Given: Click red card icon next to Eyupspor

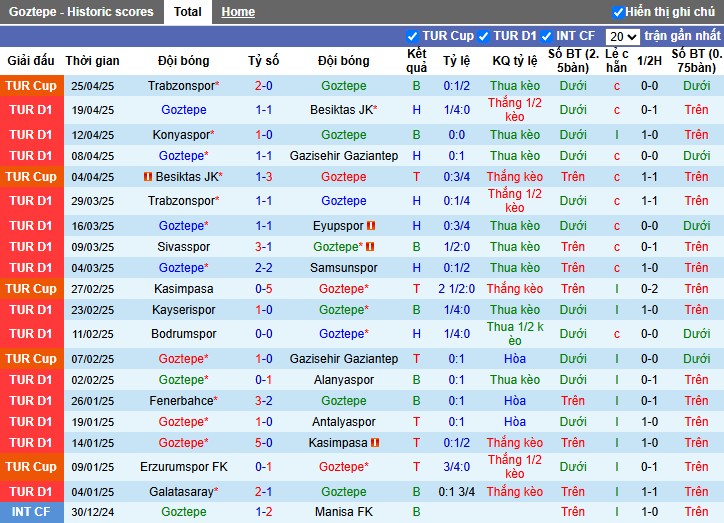Looking at the screenshot, I should [371, 226].
